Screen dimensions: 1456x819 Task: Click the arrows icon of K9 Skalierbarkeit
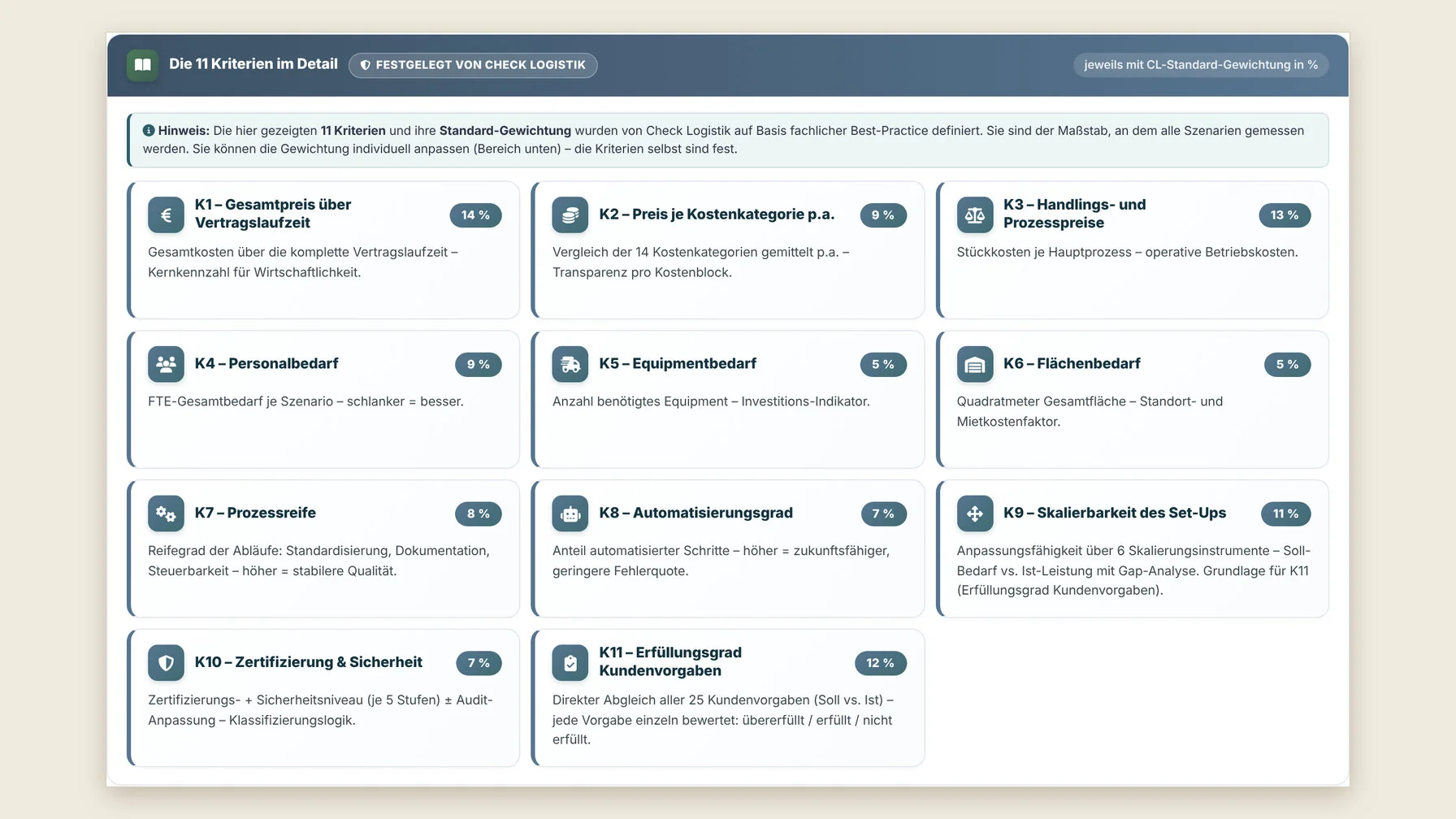coord(975,513)
